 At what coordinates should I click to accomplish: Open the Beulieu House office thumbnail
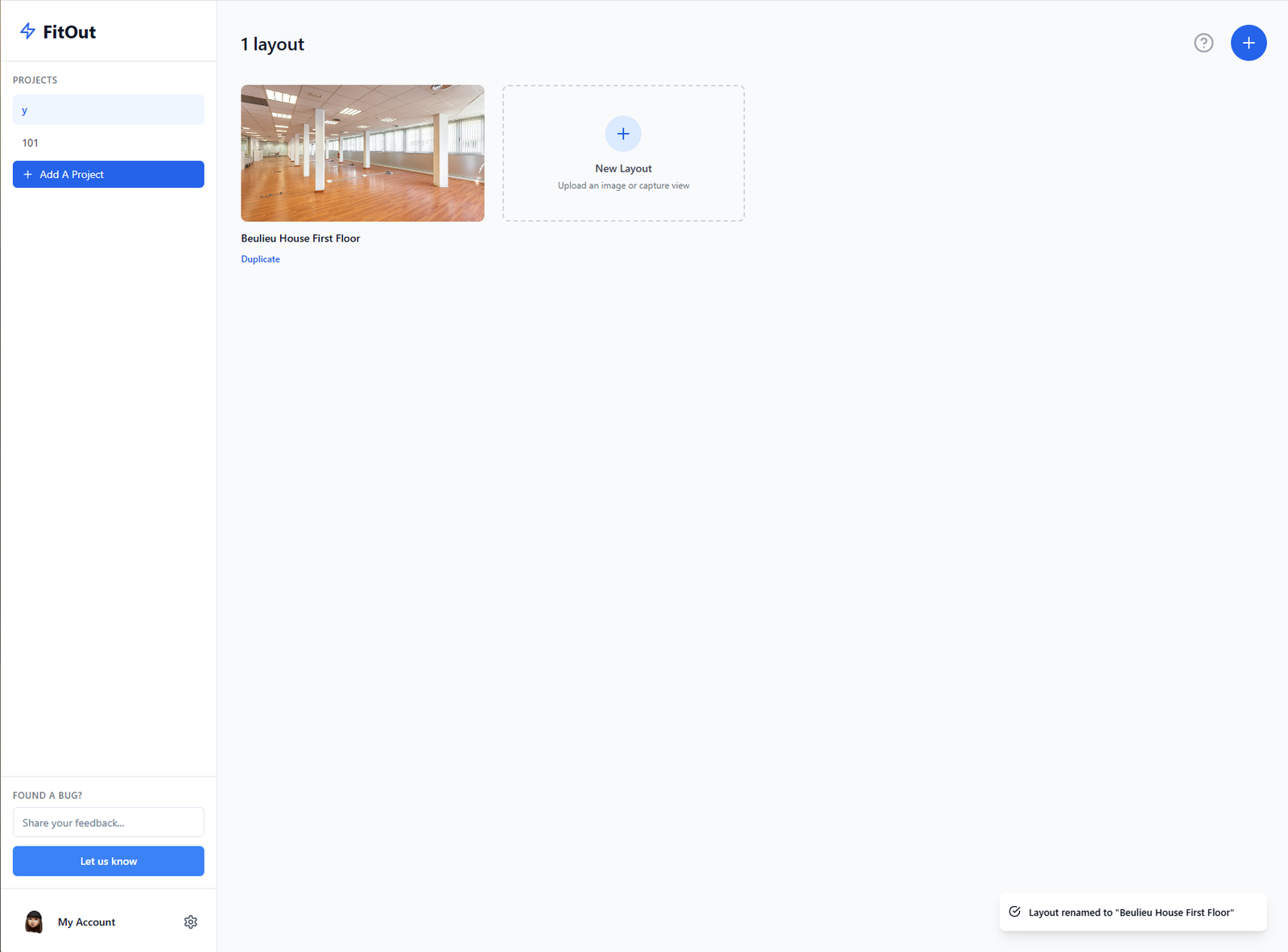coord(362,153)
